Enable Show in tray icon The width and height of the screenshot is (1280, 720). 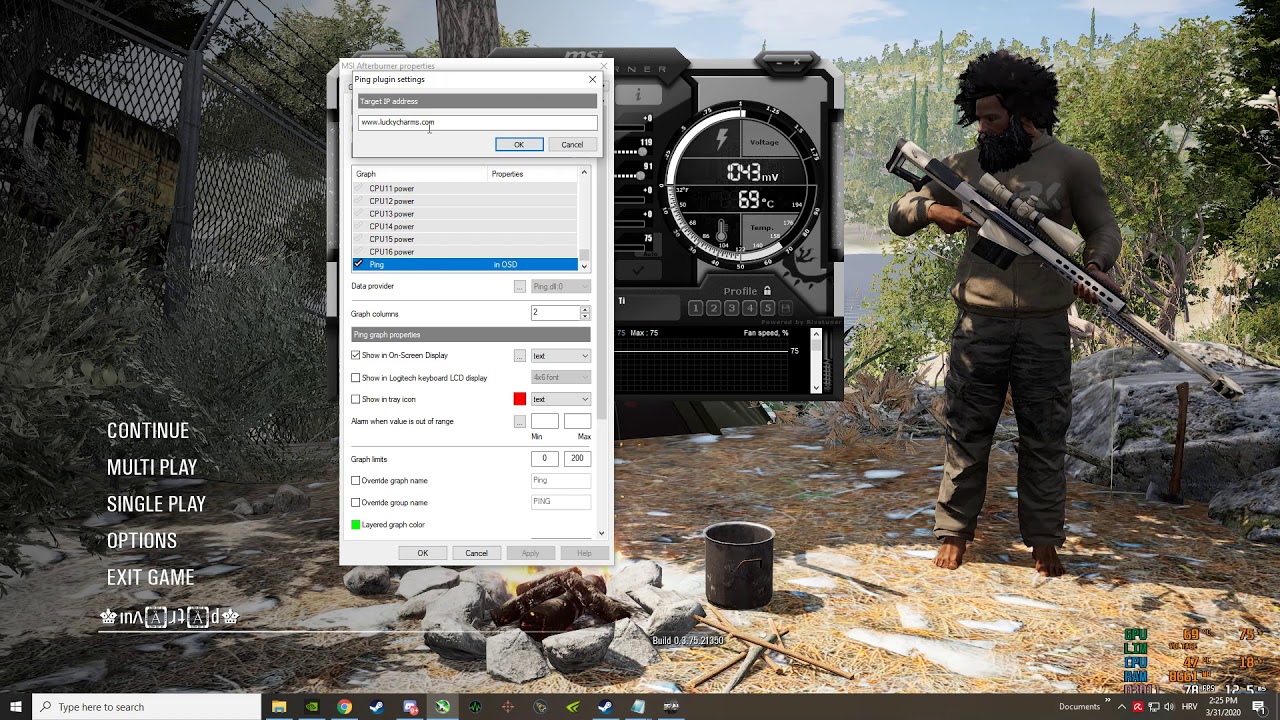355,399
